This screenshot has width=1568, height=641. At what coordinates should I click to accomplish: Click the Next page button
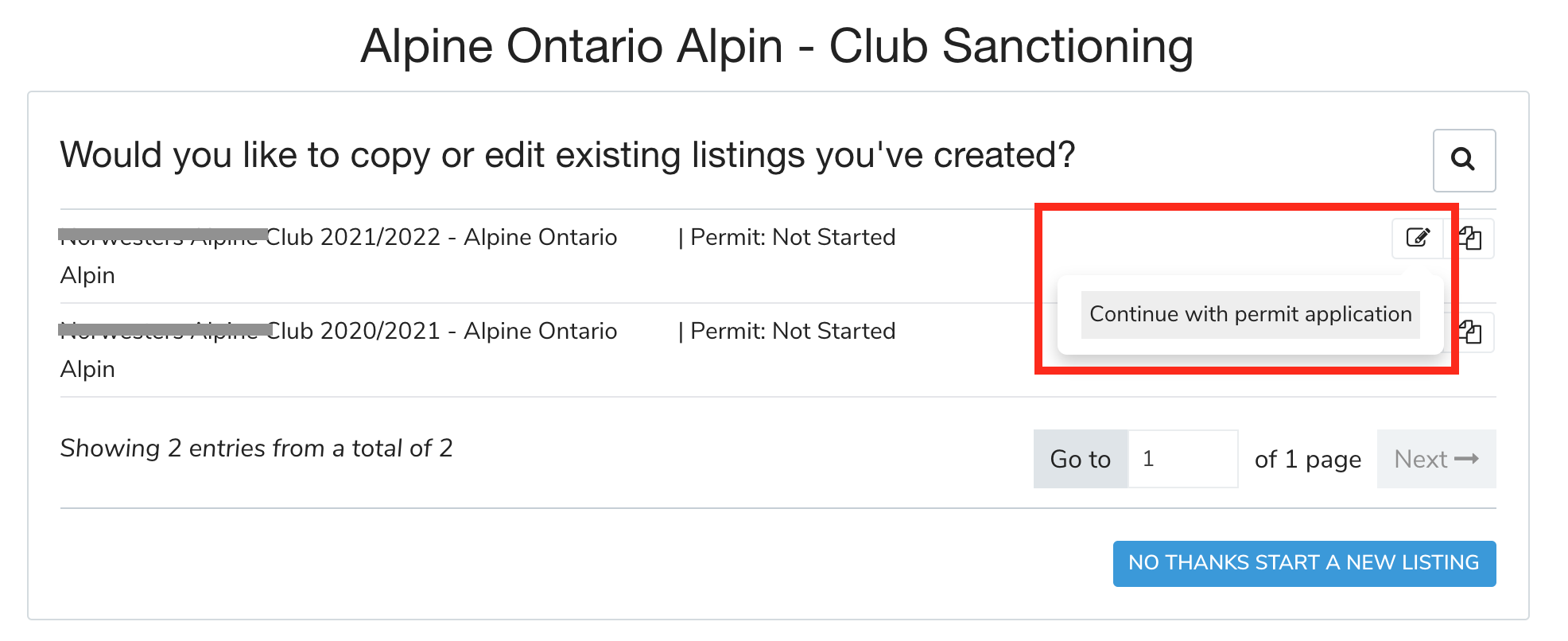pyautogui.click(x=1436, y=459)
